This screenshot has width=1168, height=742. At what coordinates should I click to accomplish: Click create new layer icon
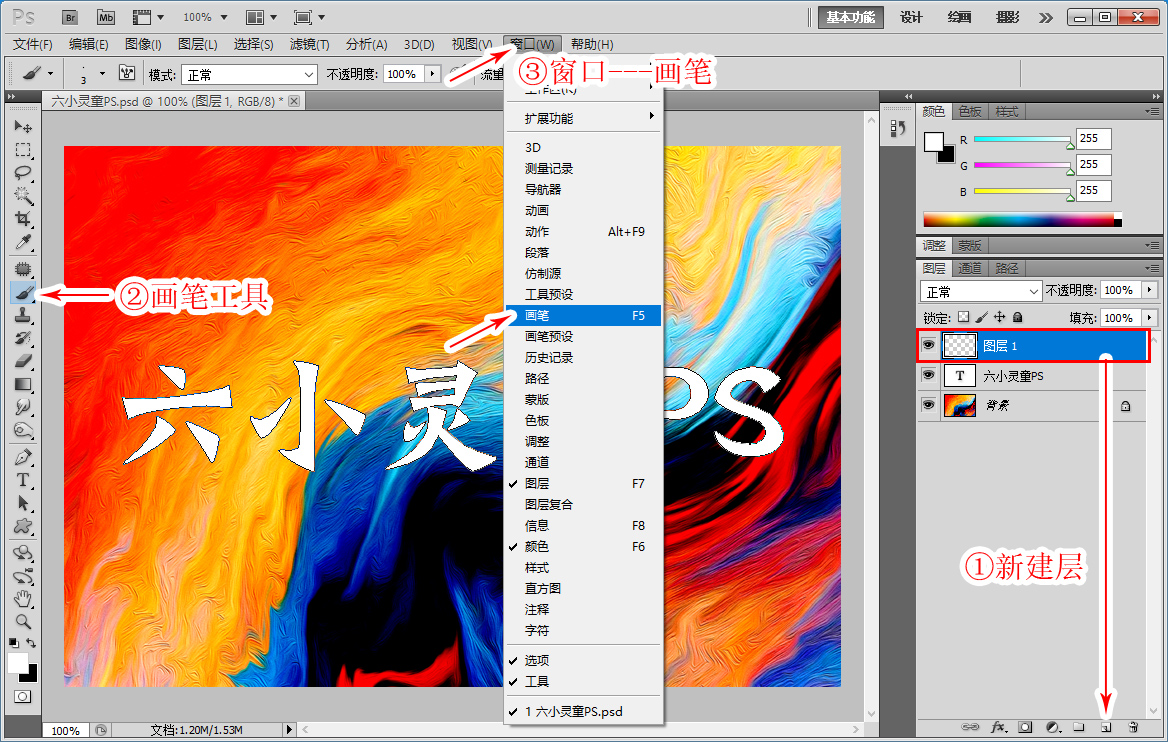point(1106,727)
